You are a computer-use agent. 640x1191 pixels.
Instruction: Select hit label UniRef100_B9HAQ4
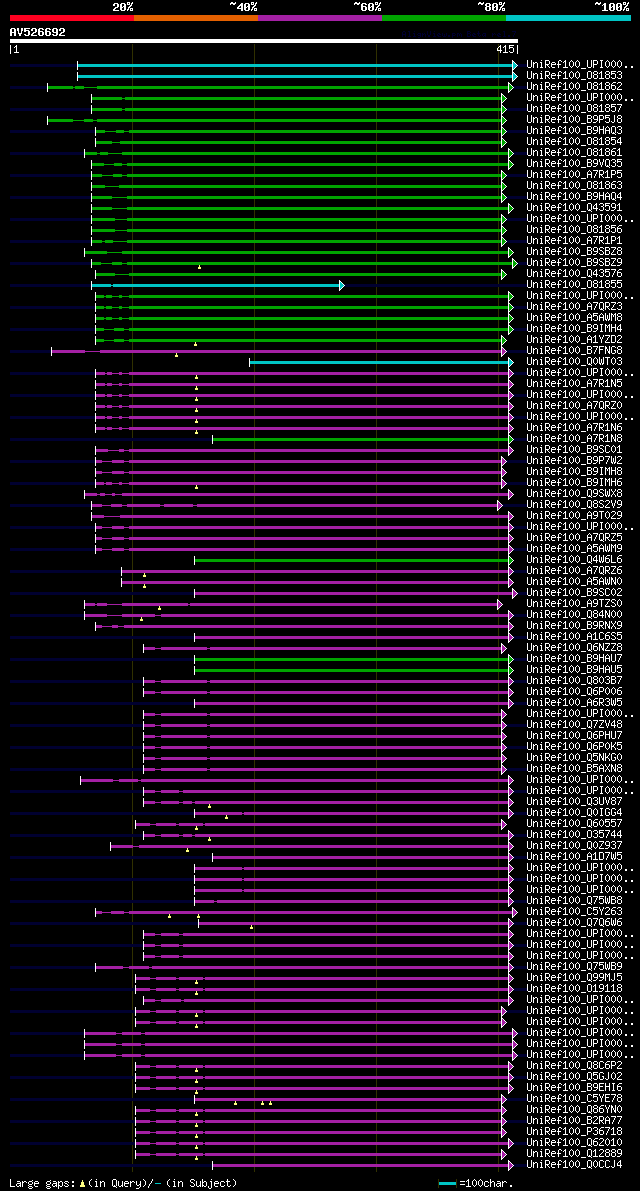coord(574,197)
